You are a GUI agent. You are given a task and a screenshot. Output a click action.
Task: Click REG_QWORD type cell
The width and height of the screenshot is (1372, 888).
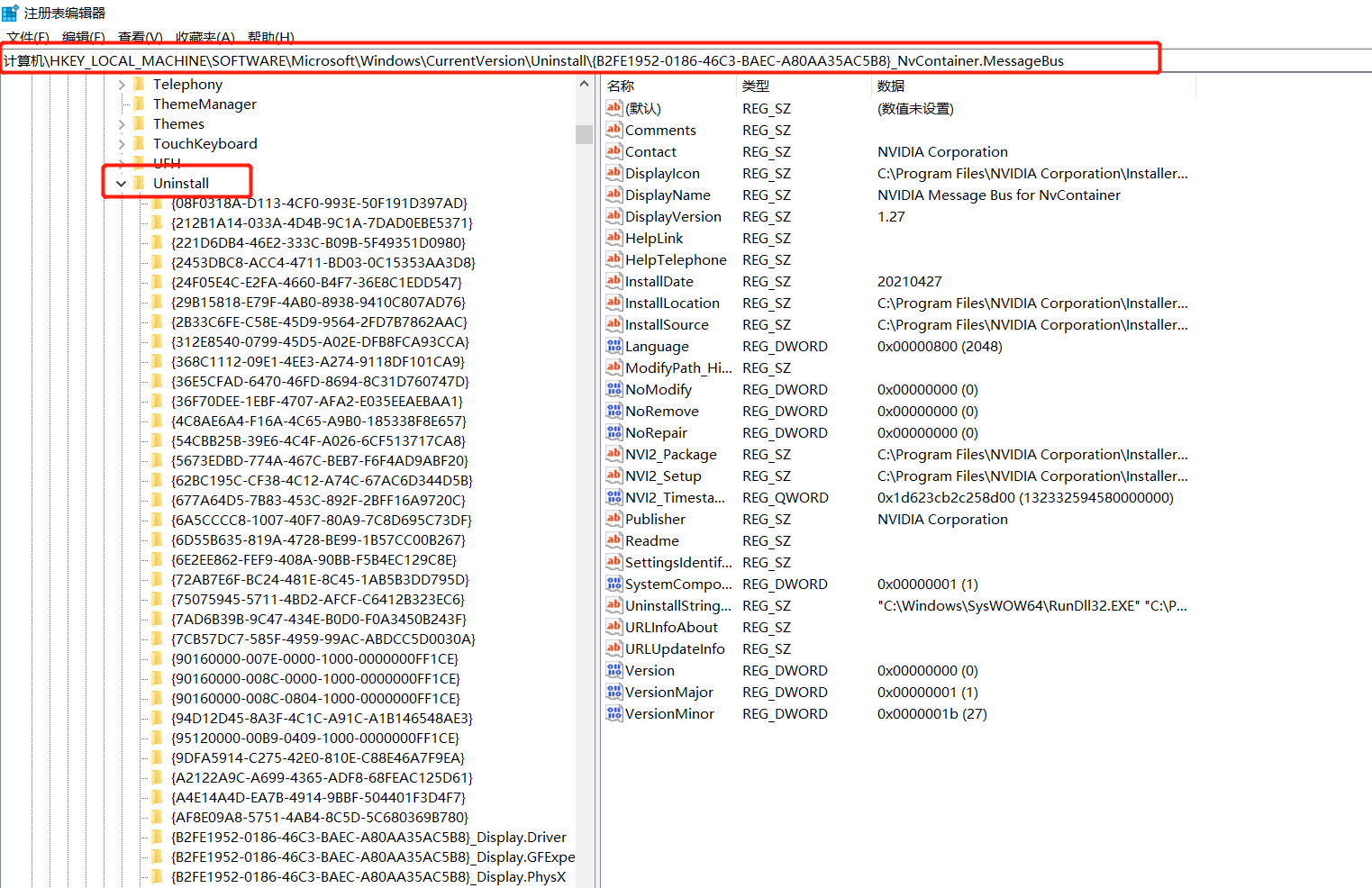[786, 498]
